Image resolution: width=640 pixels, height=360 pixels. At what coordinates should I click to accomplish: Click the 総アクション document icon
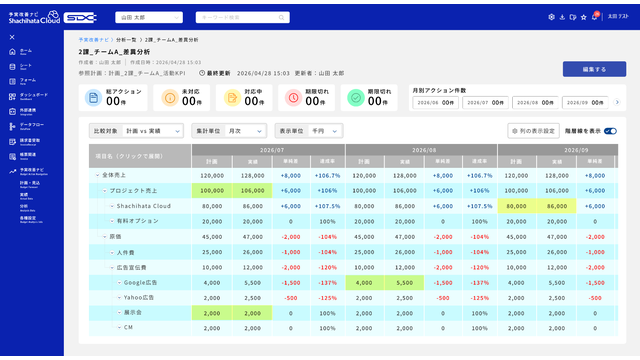click(93, 98)
